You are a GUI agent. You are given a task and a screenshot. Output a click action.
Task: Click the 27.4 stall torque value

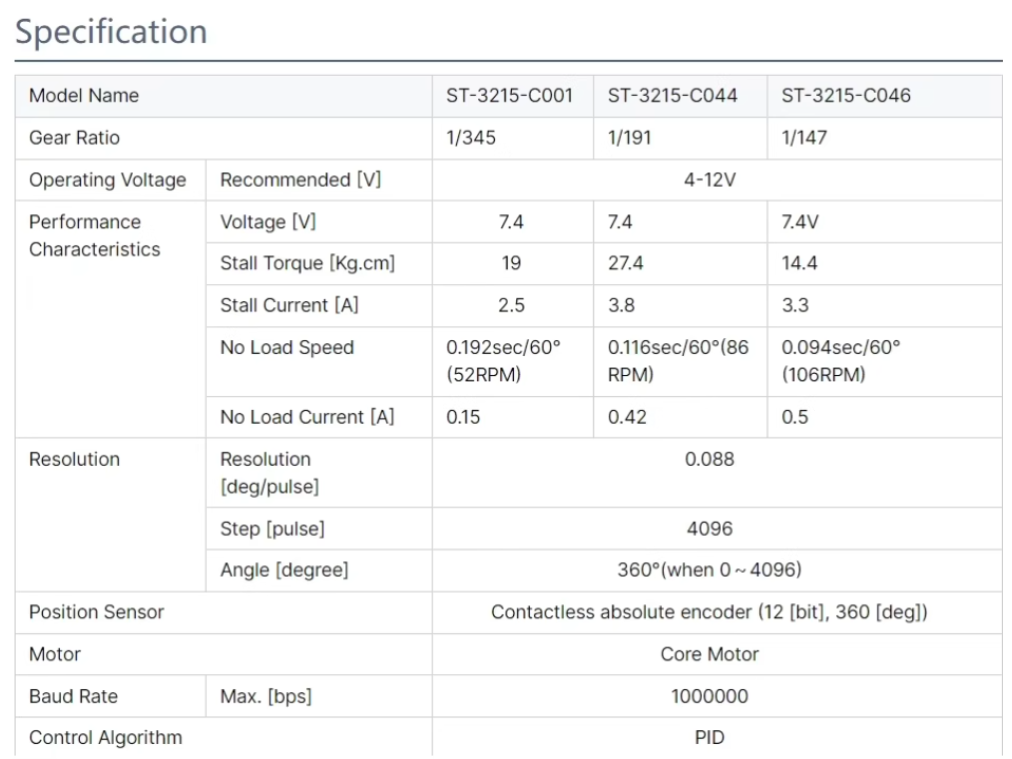tap(626, 264)
